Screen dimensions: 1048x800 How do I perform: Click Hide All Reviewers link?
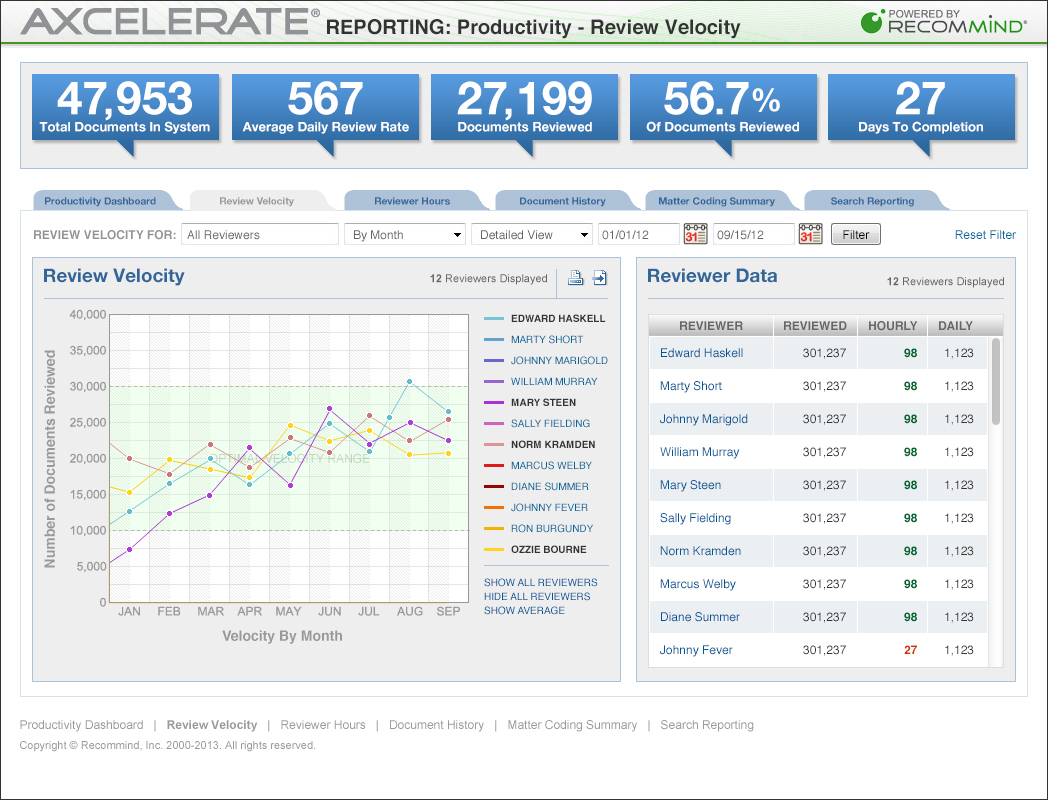coord(537,597)
